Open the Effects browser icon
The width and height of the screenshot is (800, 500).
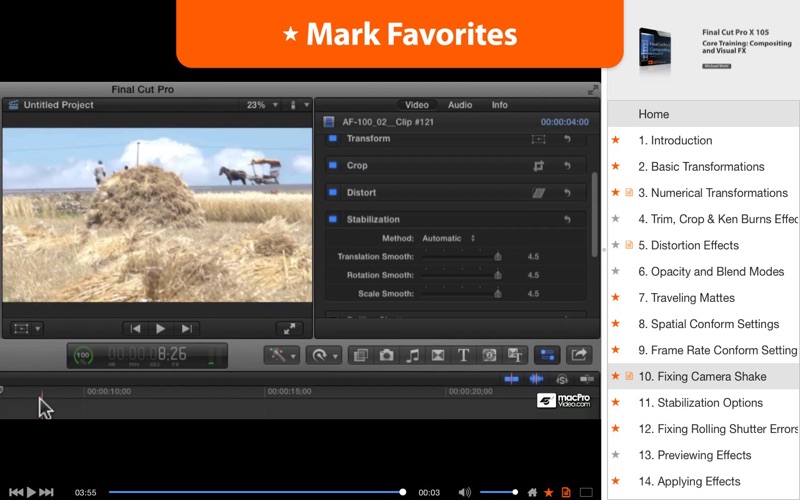point(361,355)
